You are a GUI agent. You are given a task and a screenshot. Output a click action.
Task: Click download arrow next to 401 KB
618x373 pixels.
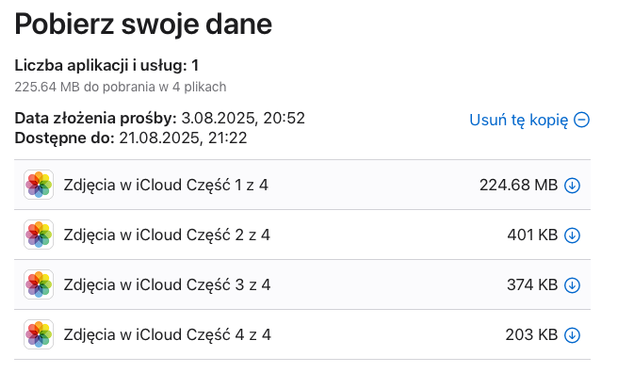point(572,235)
